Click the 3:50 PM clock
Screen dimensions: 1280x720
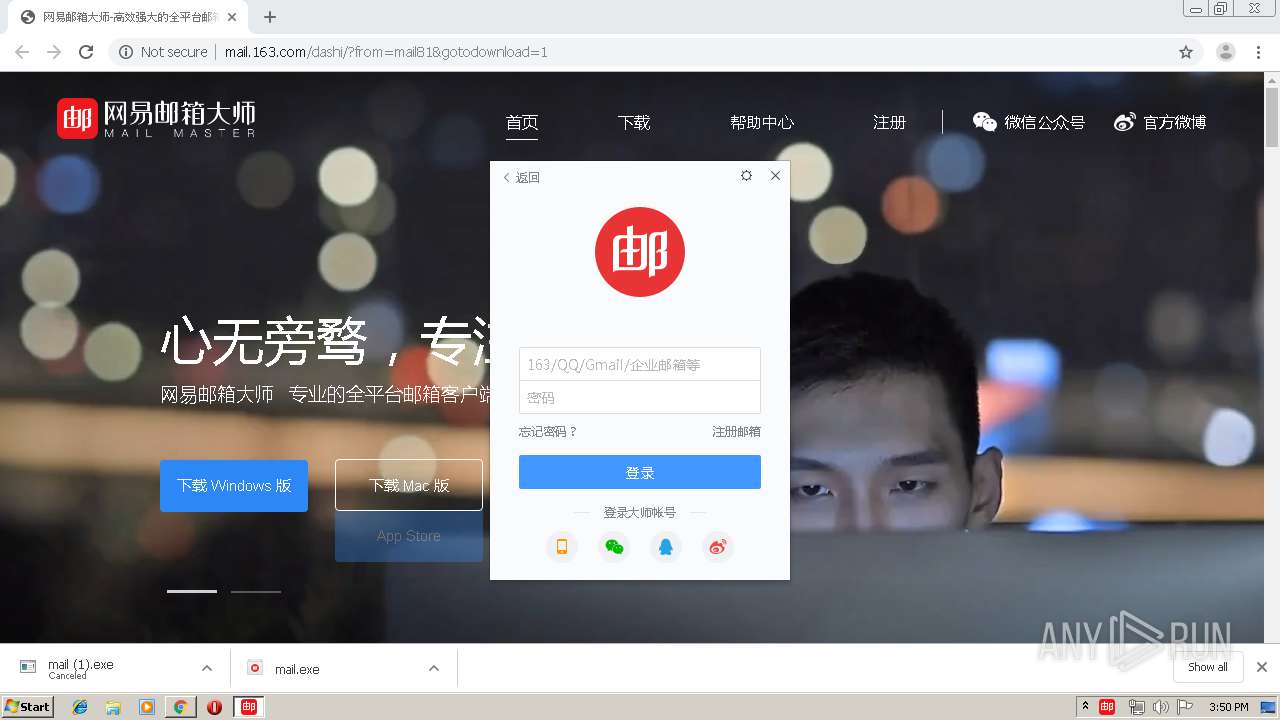pyautogui.click(x=1228, y=707)
